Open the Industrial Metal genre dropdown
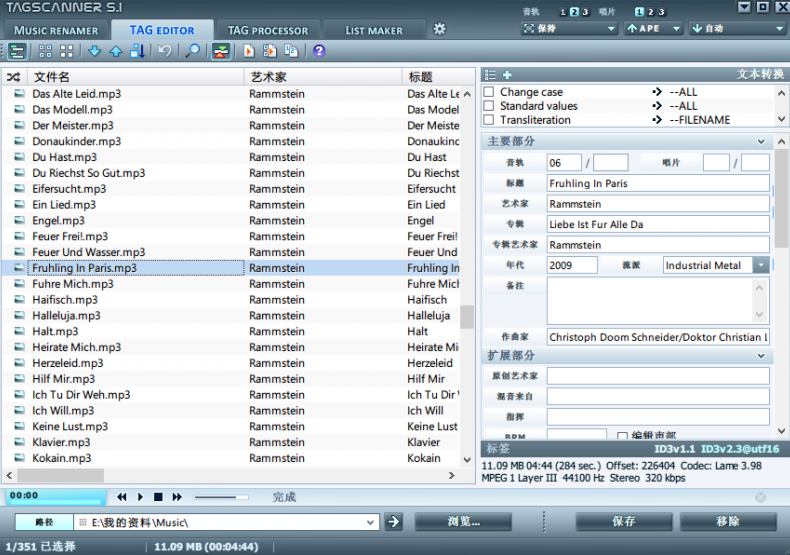The width and height of the screenshot is (790, 555). [761, 265]
